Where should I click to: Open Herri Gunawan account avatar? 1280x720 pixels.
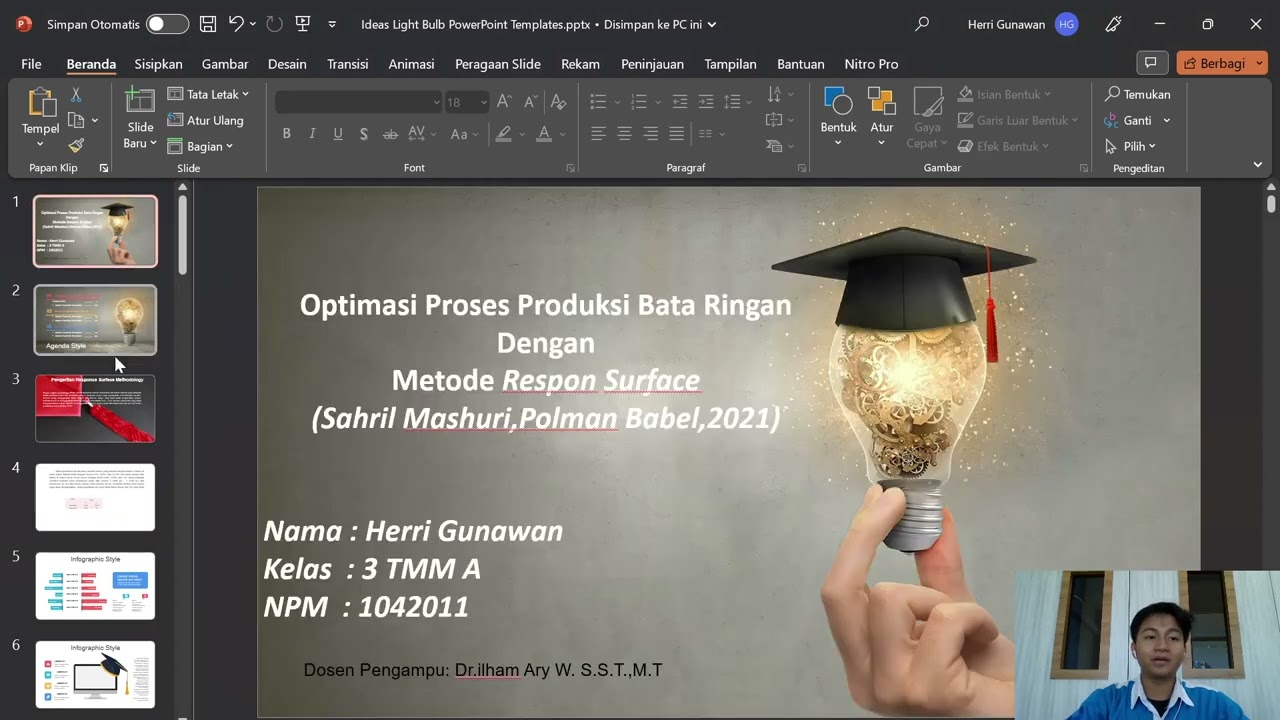(1067, 24)
